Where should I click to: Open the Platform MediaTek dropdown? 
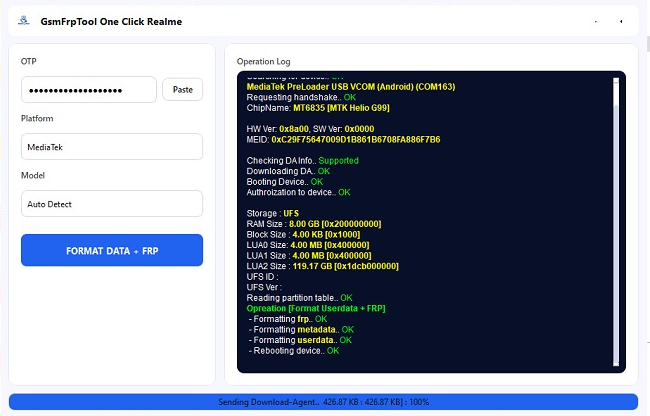[x=112, y=147]
